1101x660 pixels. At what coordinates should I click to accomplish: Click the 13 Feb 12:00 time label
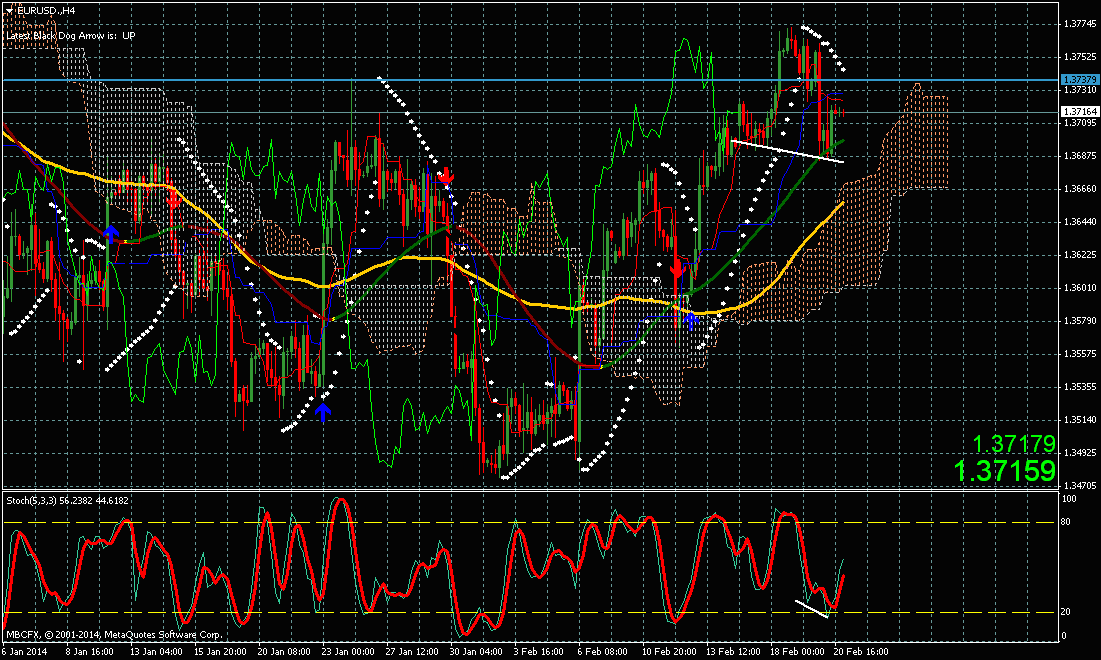tap(732, 652)
